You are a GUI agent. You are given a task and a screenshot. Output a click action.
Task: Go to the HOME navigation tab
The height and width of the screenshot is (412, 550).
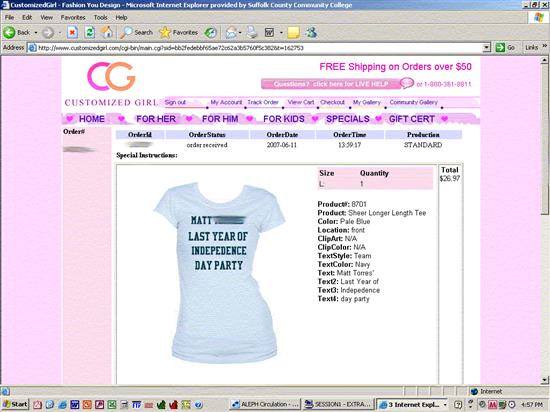pos(92,119)
